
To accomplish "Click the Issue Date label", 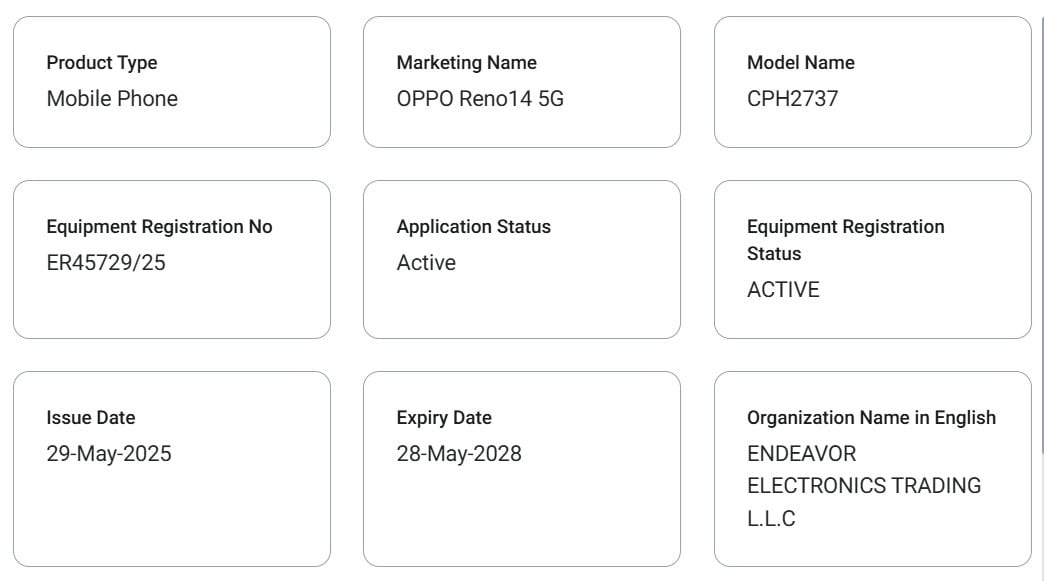I will point(90,417).
